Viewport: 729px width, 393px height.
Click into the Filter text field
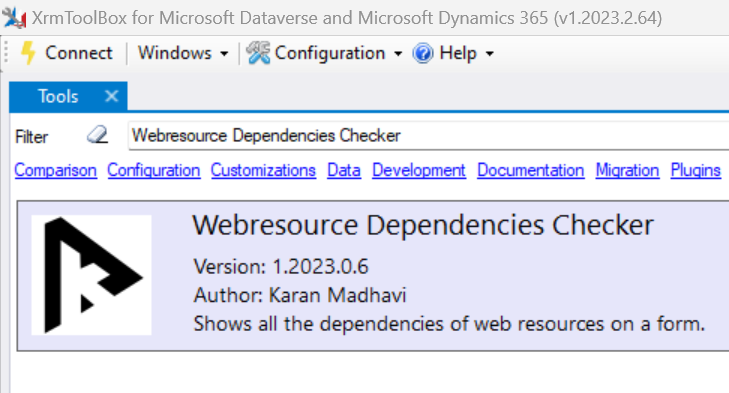point(429,136)
